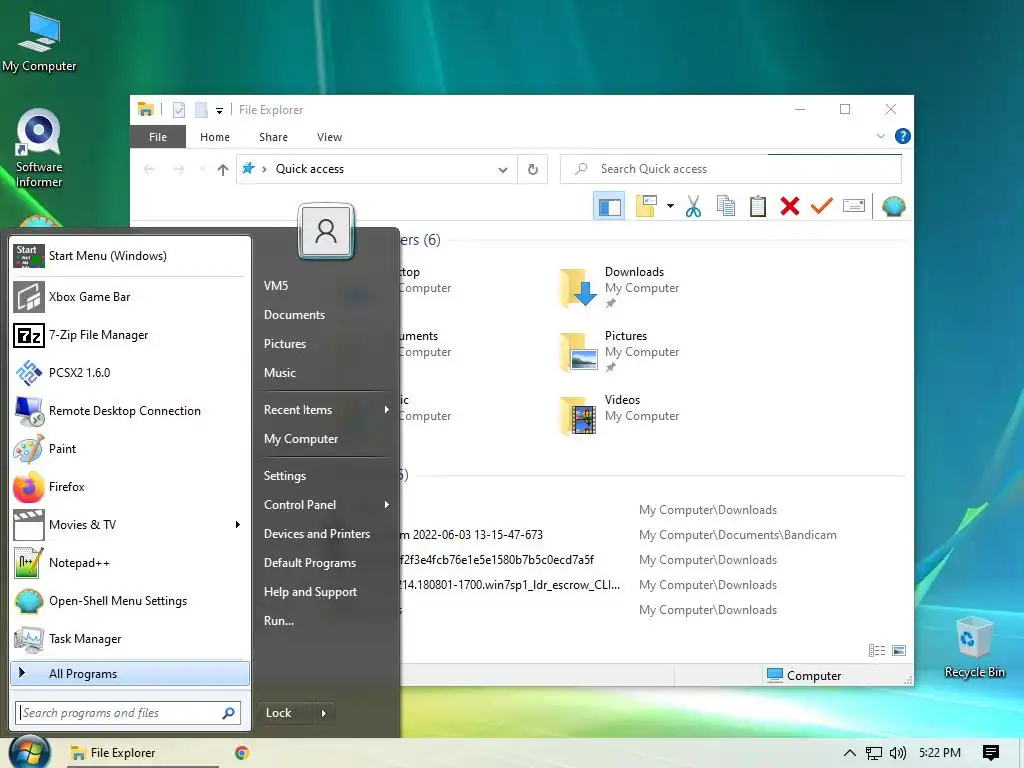Switch to details view in status bar

point(877,650)
